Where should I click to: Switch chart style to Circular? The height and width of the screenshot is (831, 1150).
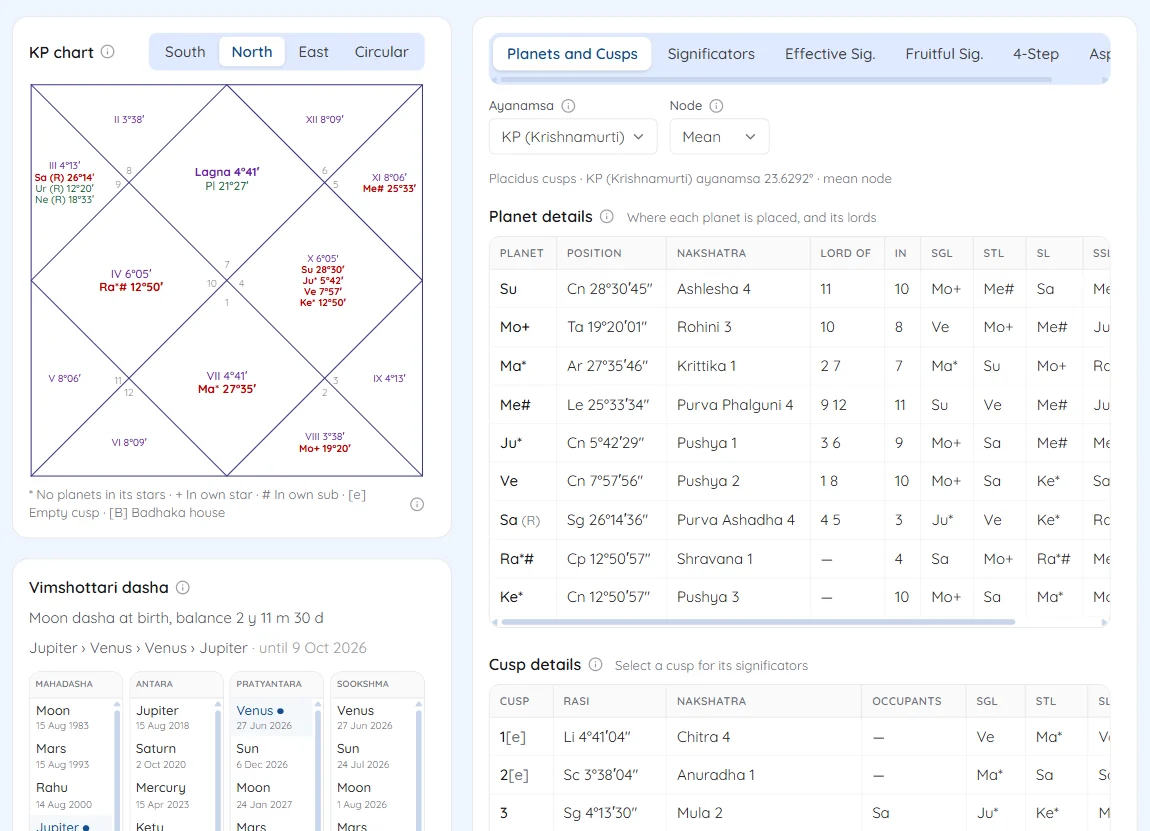[x=381, y=52]
